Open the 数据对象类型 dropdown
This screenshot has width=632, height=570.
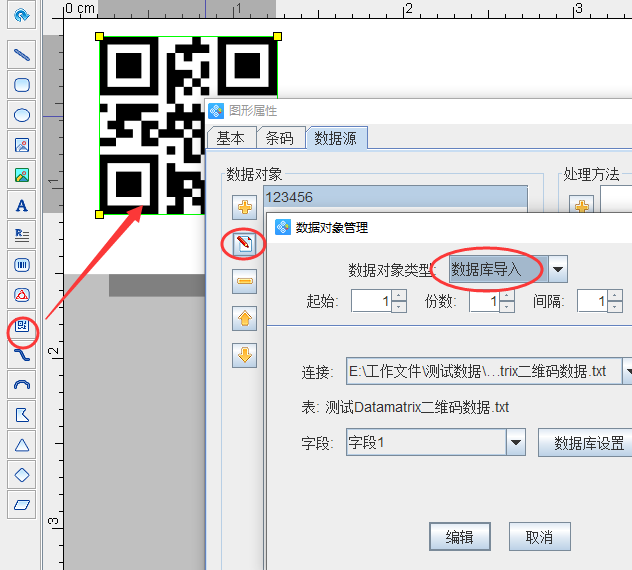[558, 269]
